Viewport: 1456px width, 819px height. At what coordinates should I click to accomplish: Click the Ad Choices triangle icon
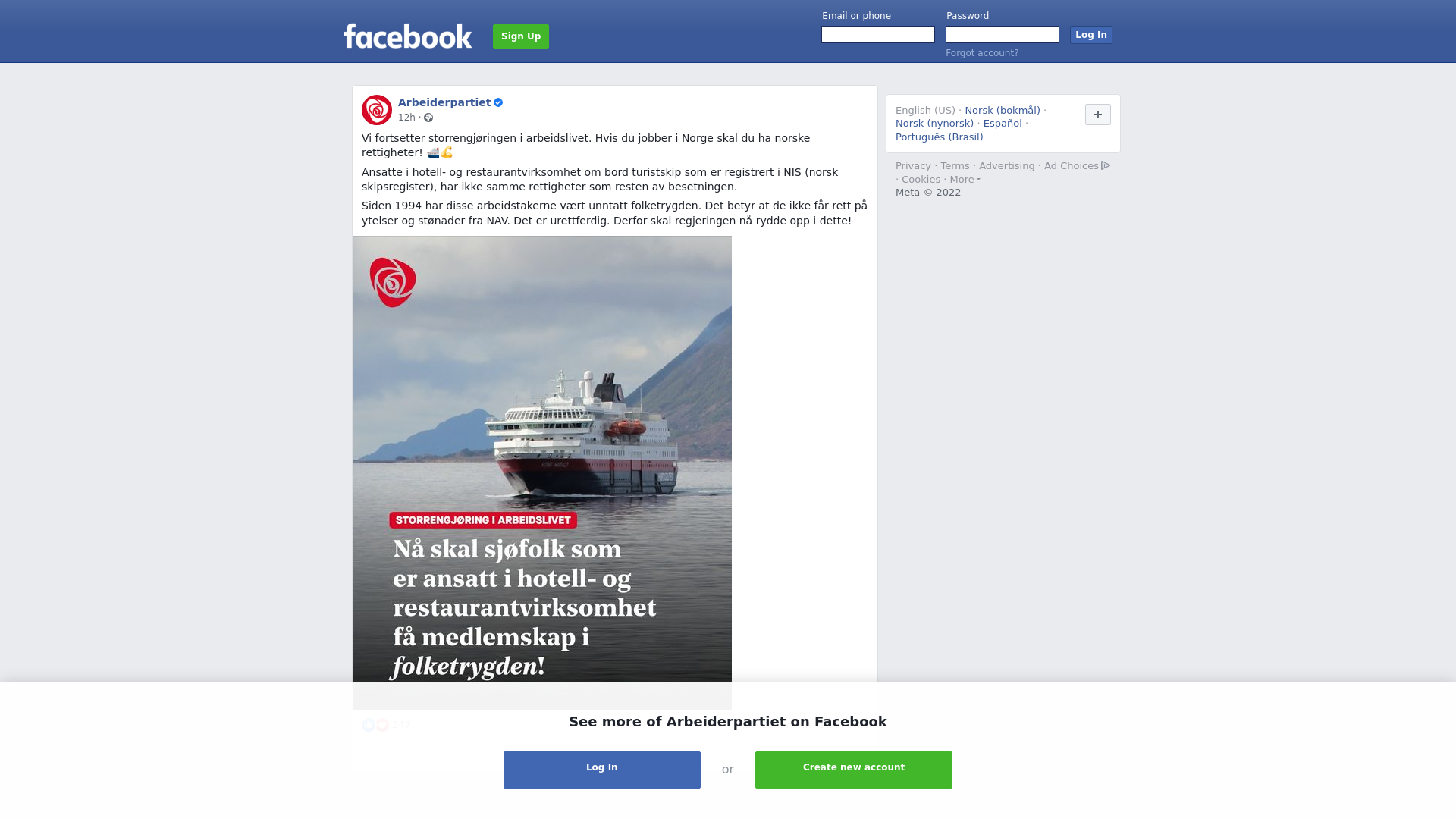tap(1106, 165)
